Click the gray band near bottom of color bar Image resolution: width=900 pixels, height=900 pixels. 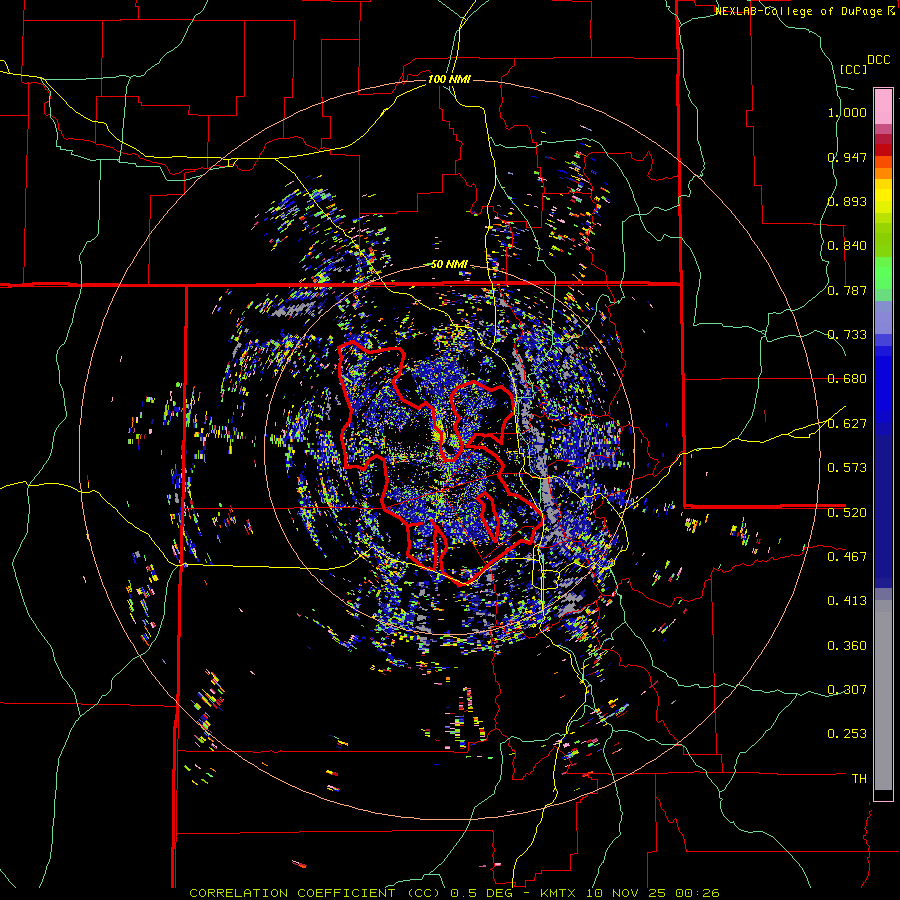883,695
